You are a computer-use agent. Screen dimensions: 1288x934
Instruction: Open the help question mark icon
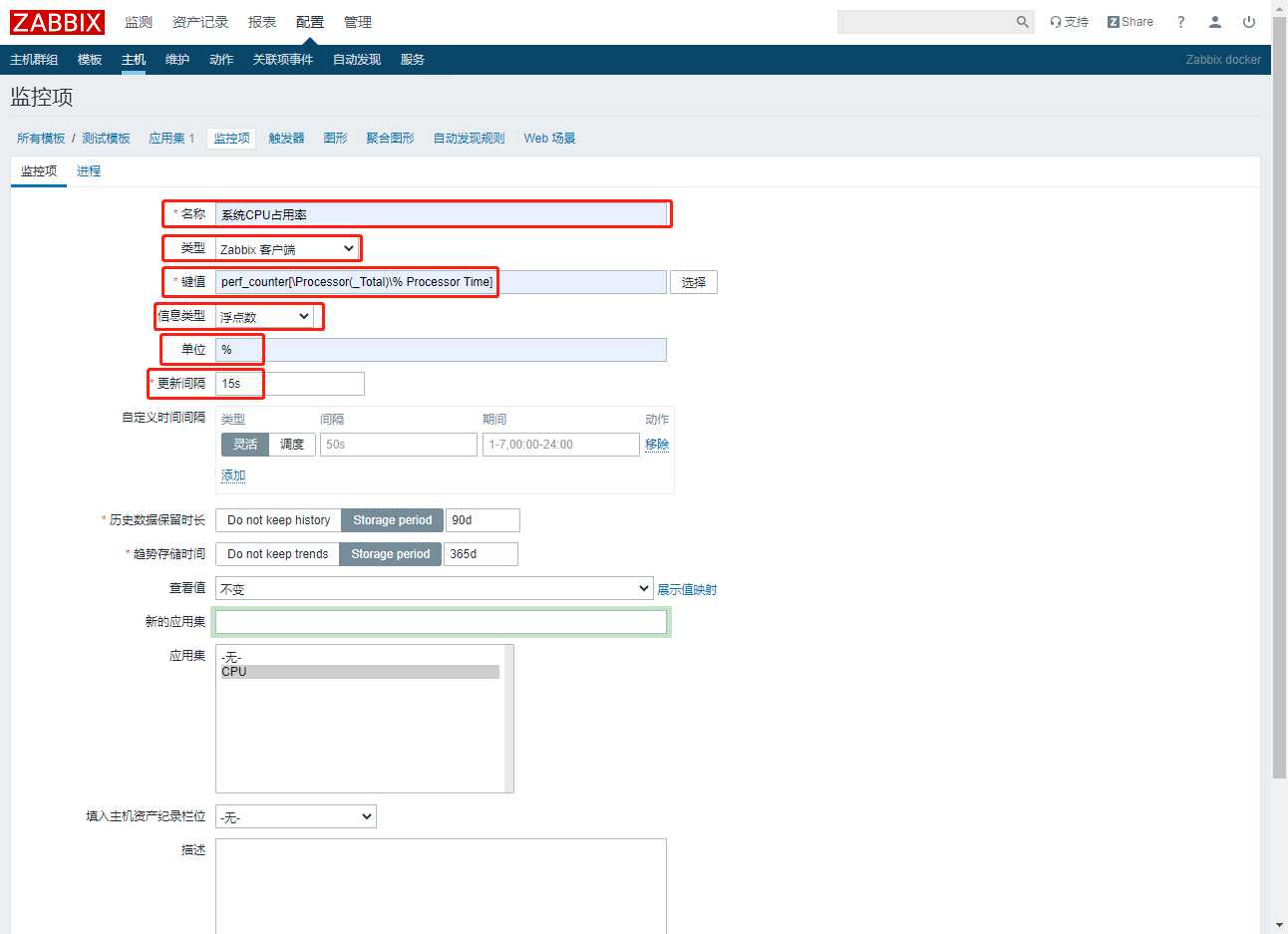pyautogui.click(x=1181, y=22)
